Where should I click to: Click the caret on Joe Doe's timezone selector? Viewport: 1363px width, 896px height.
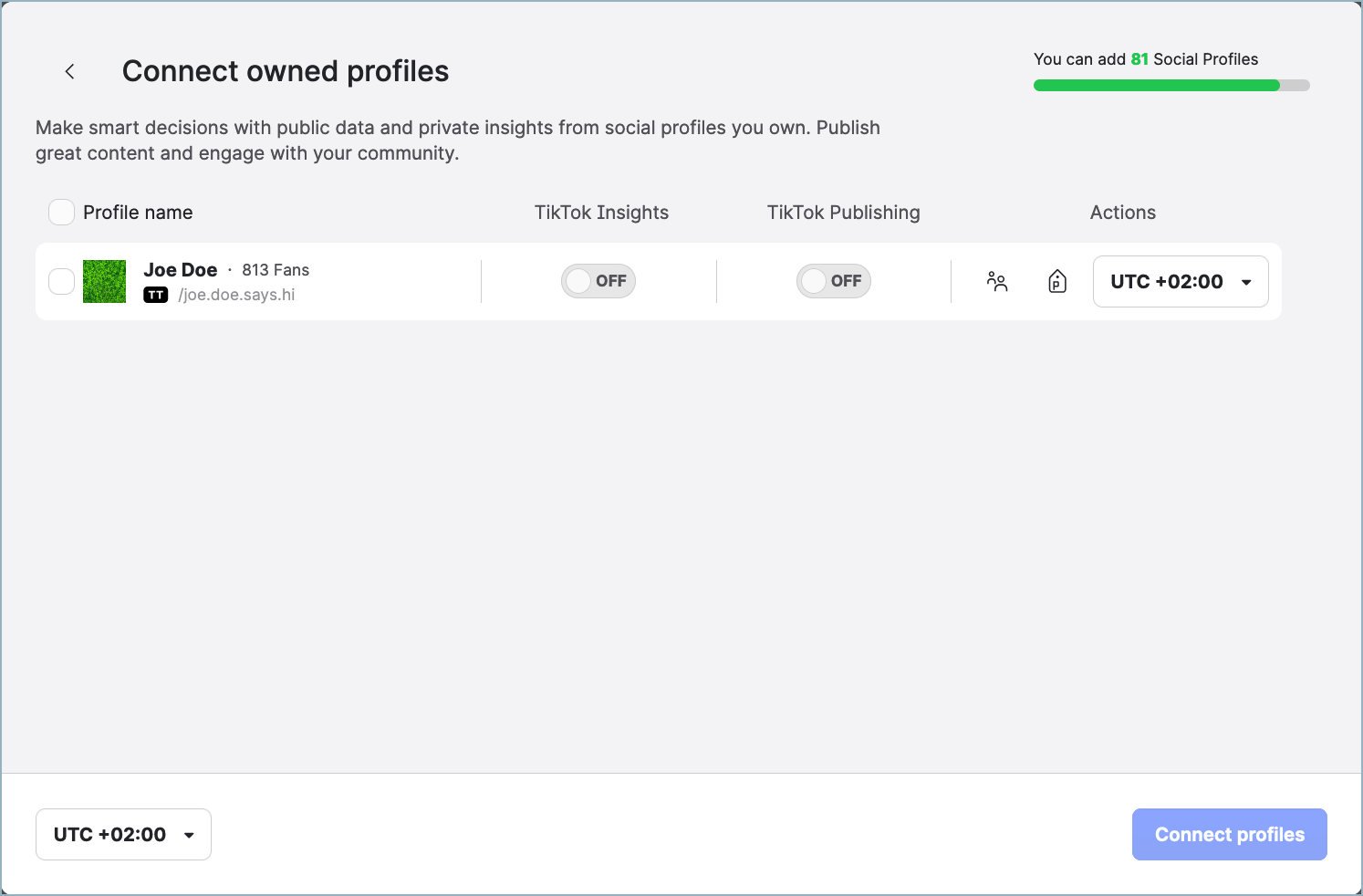[x=1246, y=281]
